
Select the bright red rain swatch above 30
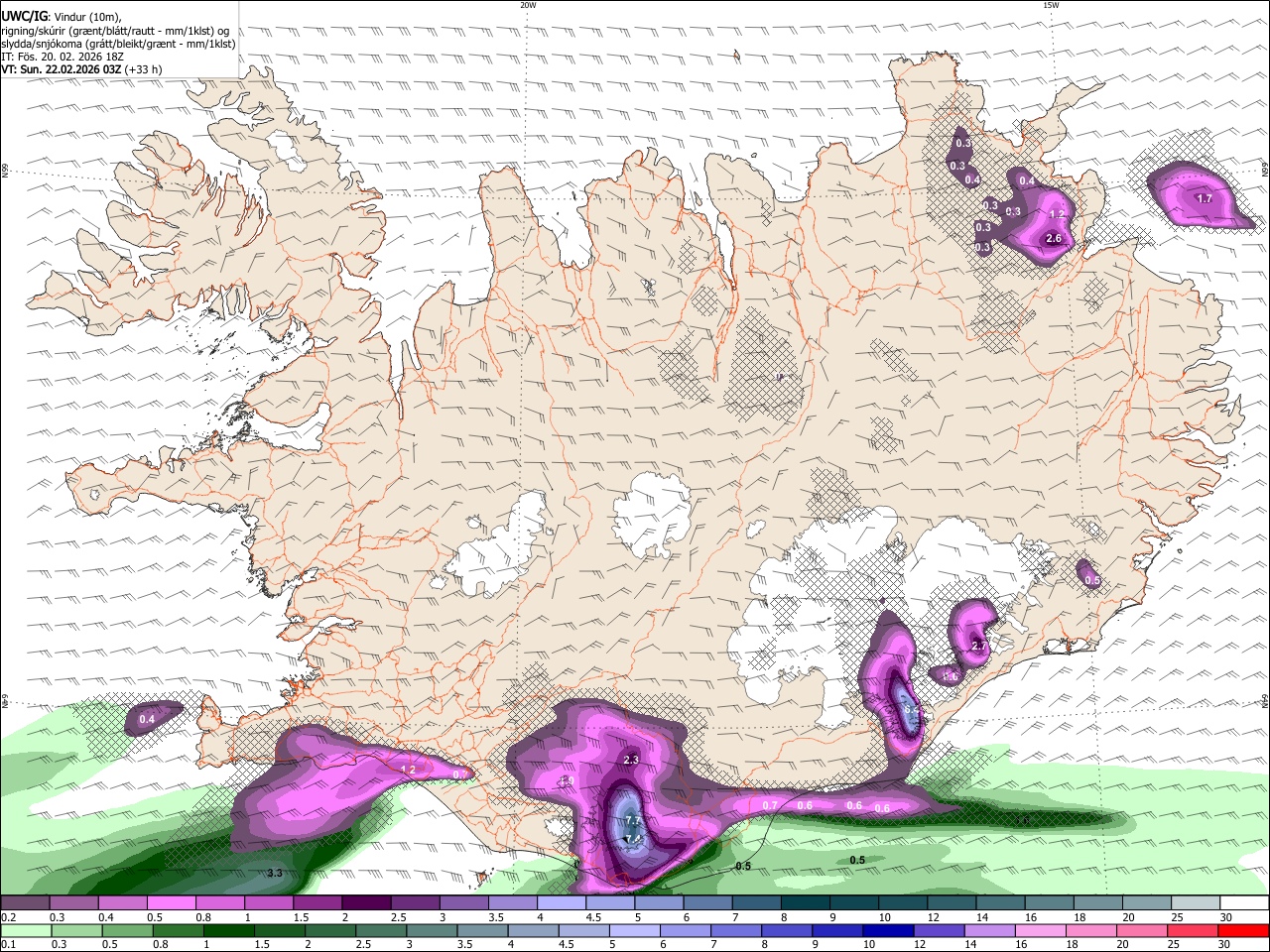tap(1243, 930)
